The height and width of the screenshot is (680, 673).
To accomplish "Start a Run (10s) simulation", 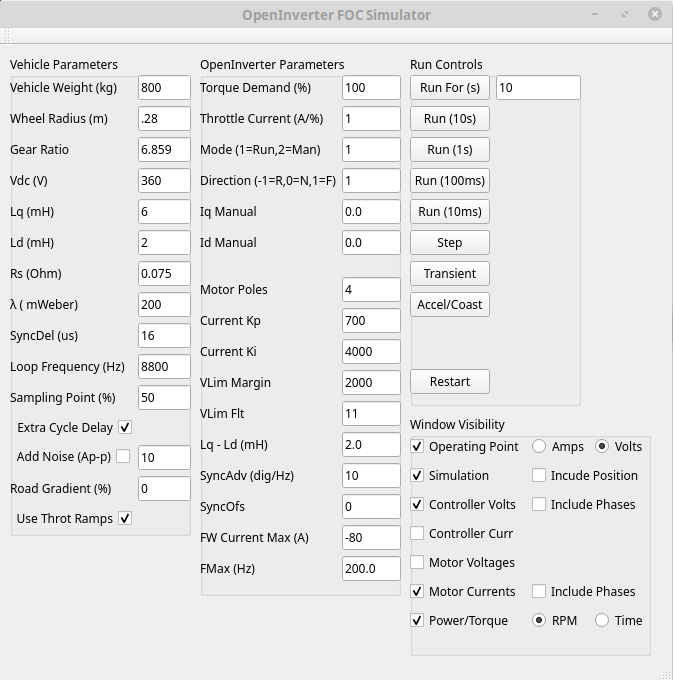I will [x=450, y=118].
